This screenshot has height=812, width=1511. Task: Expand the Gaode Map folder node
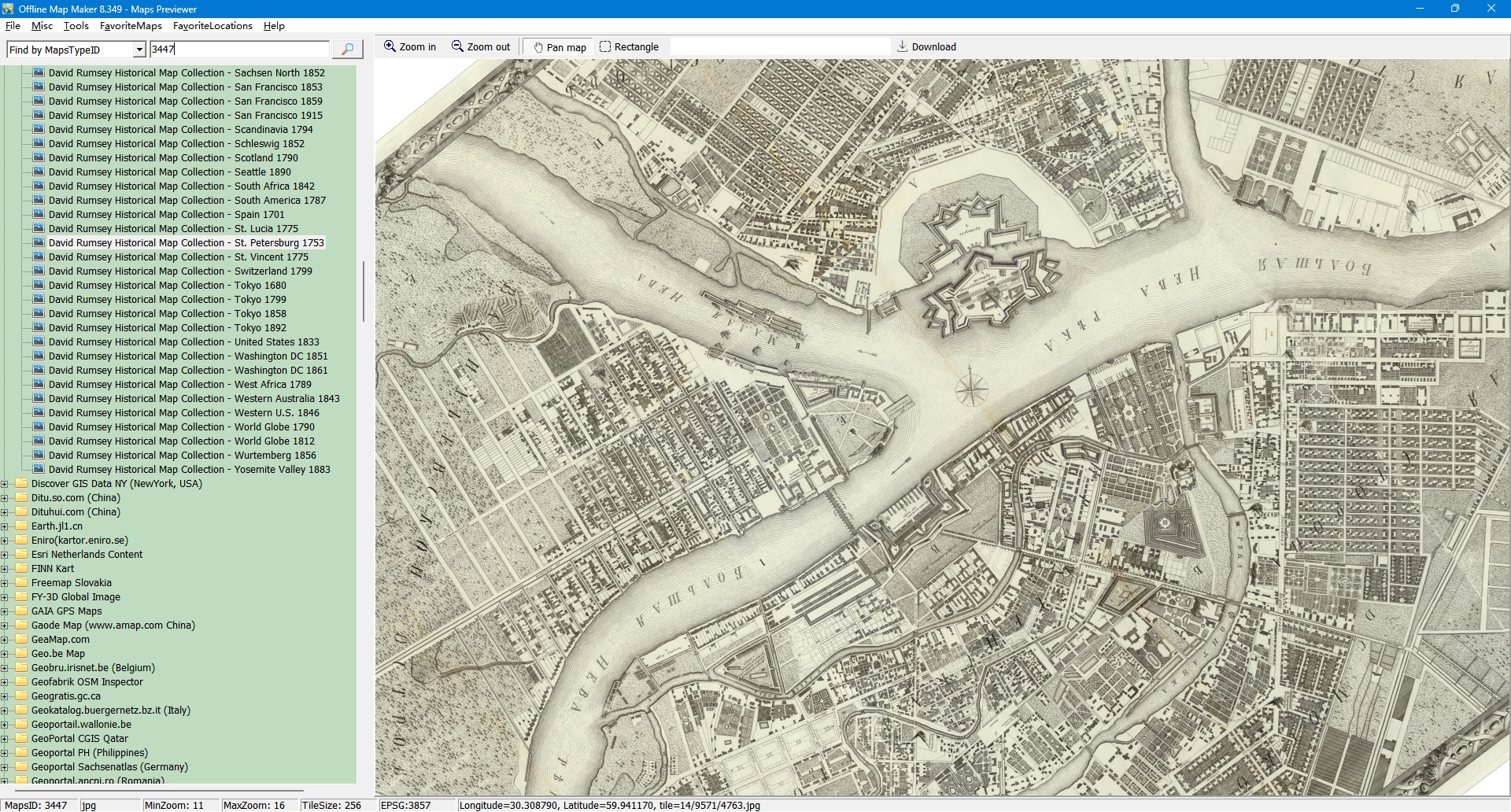tap(5, 626)
